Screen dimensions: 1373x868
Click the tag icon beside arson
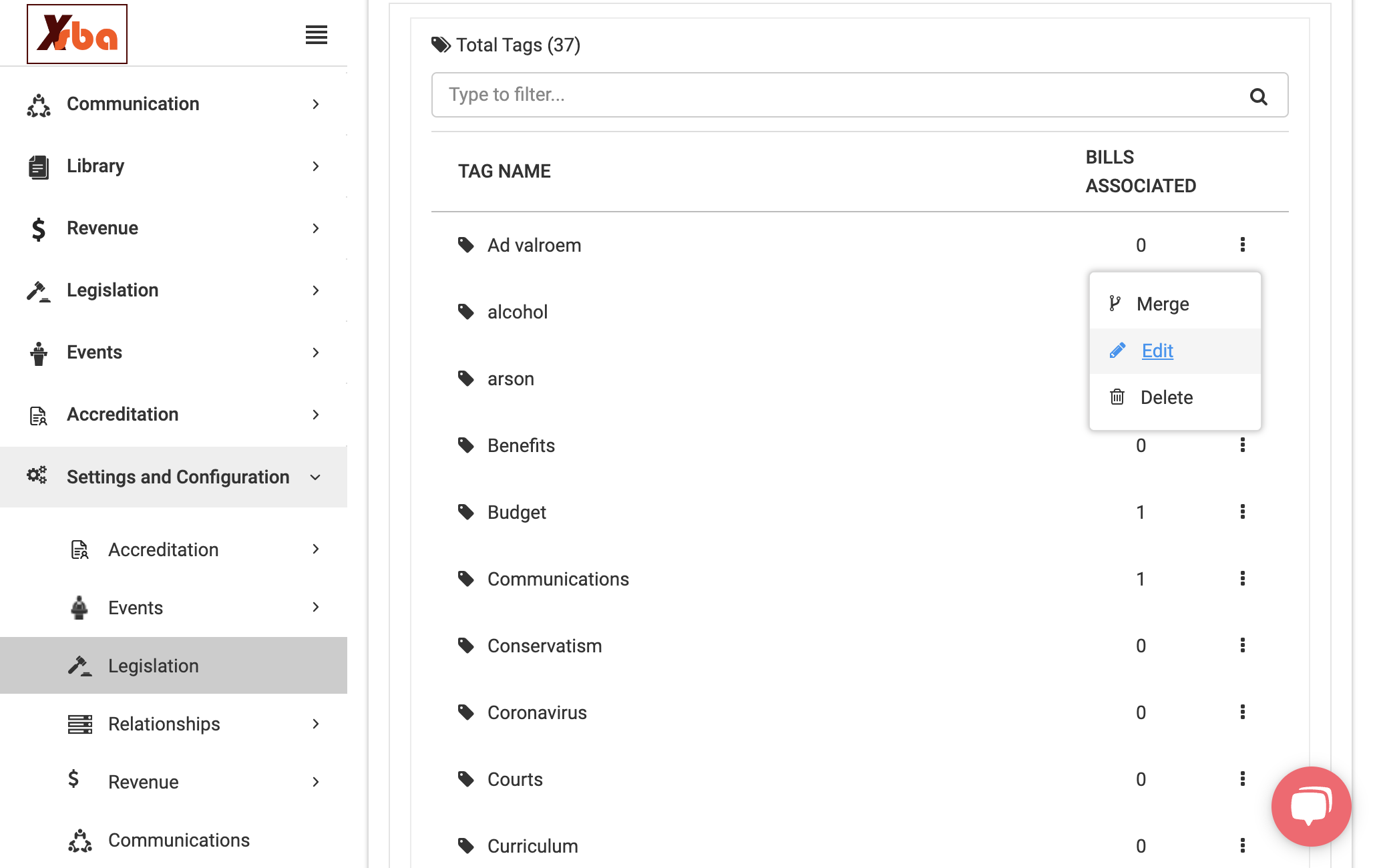coord(466,379)
